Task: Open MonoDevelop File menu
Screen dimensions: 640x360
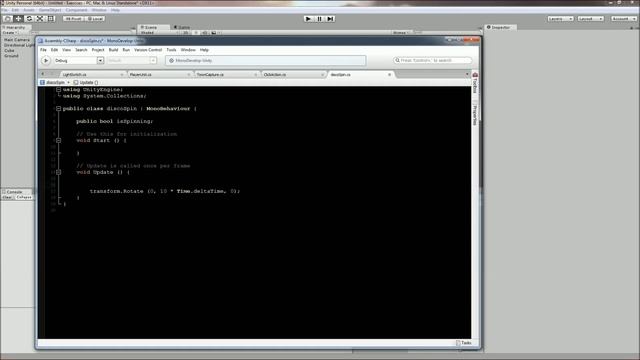Action: pos(43,50)
